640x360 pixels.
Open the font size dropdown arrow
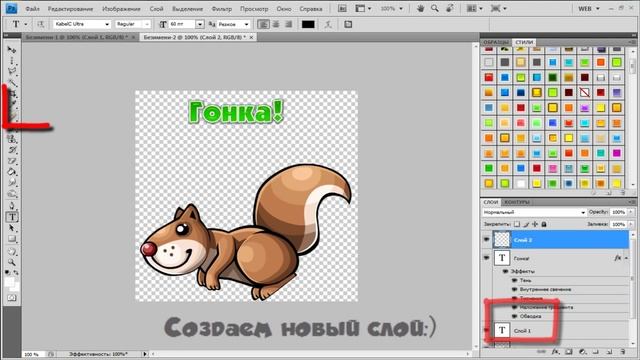pos(200,24)
